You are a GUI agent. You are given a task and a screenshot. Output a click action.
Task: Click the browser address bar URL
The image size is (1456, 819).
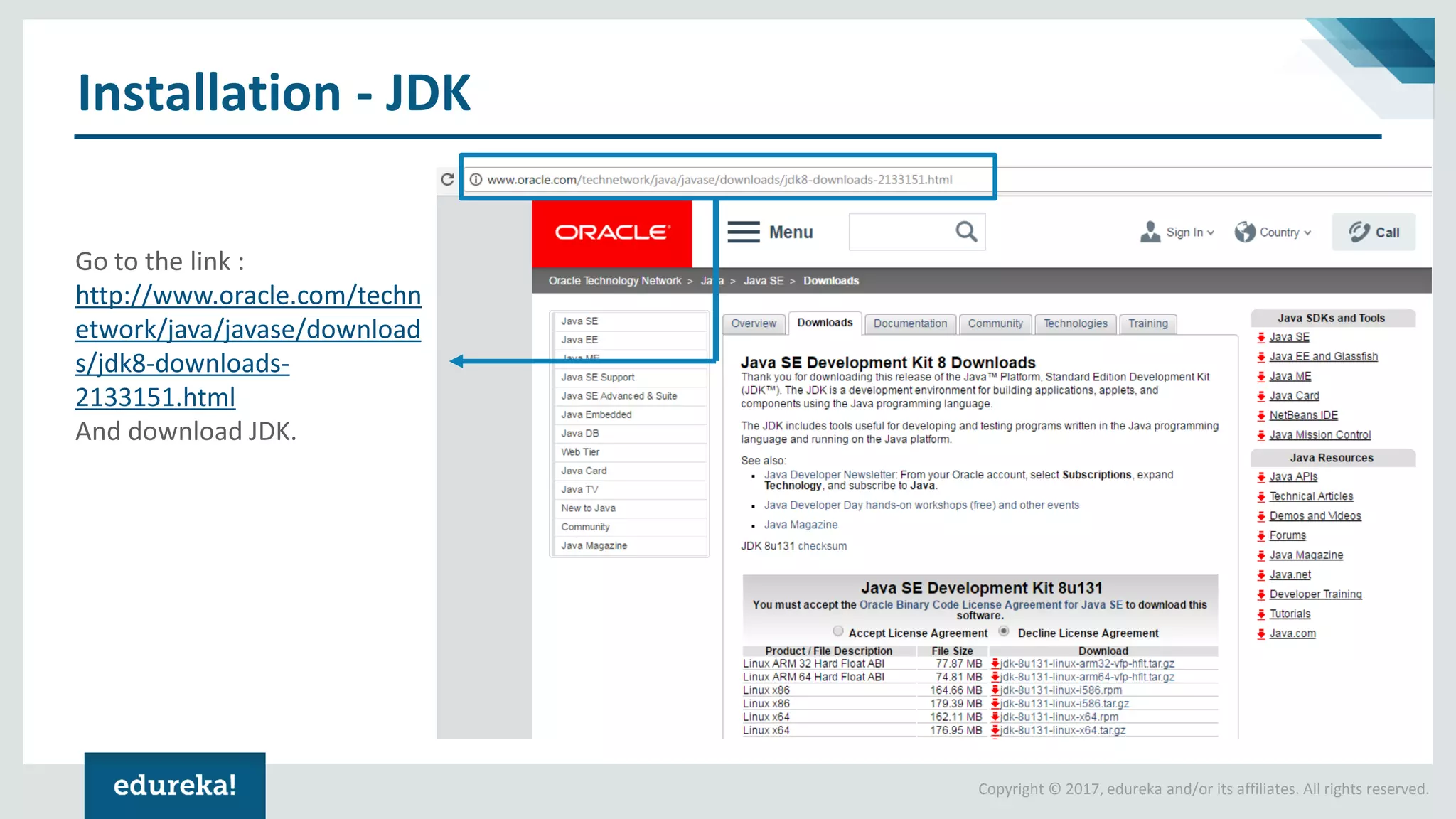pyautogui.click(x=719, y=180)
